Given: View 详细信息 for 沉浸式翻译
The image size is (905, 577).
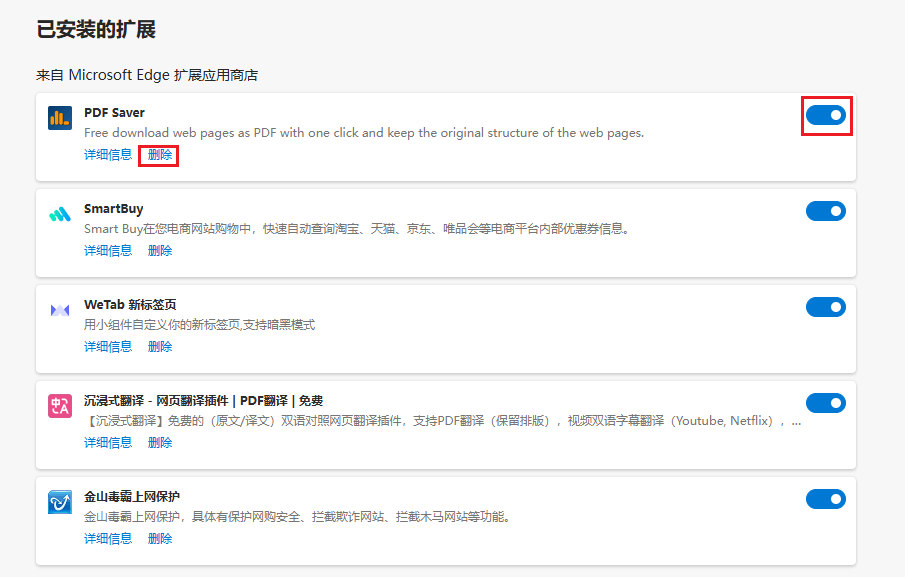Looking at the screenshot, I should coord(107,442).
